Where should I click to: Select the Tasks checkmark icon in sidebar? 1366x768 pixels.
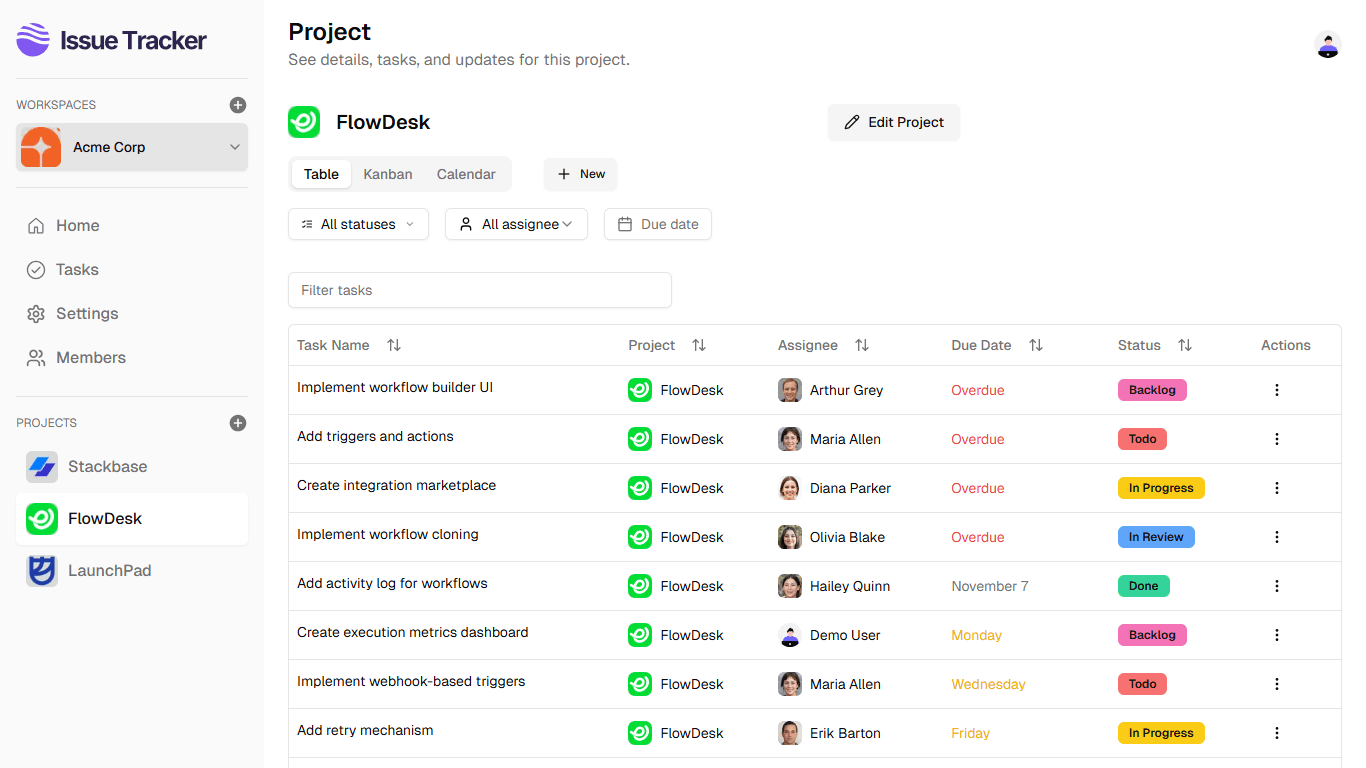point(37,269)
